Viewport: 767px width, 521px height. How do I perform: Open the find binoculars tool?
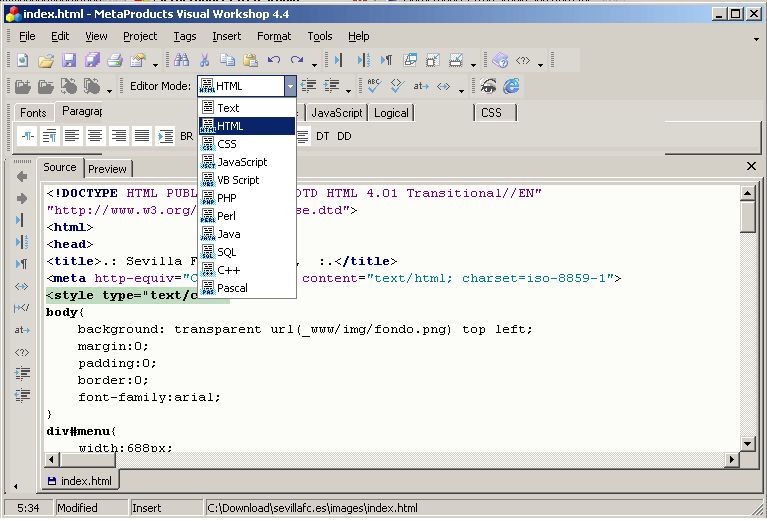(181, 60)
